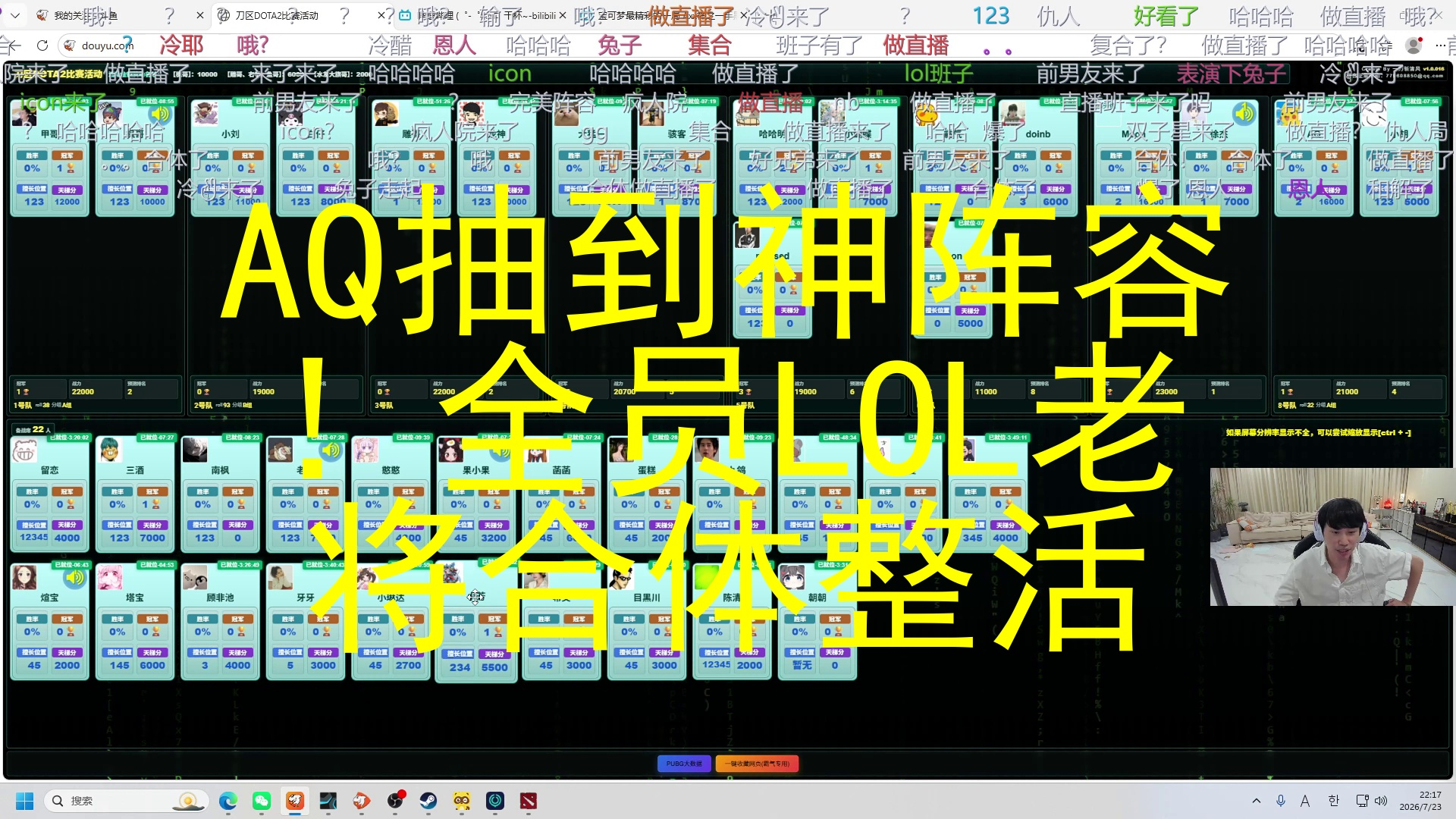The image size is (1456, 819).
Task: Close the 我的关注 斗鱼 tab
Action: point(199,15)
